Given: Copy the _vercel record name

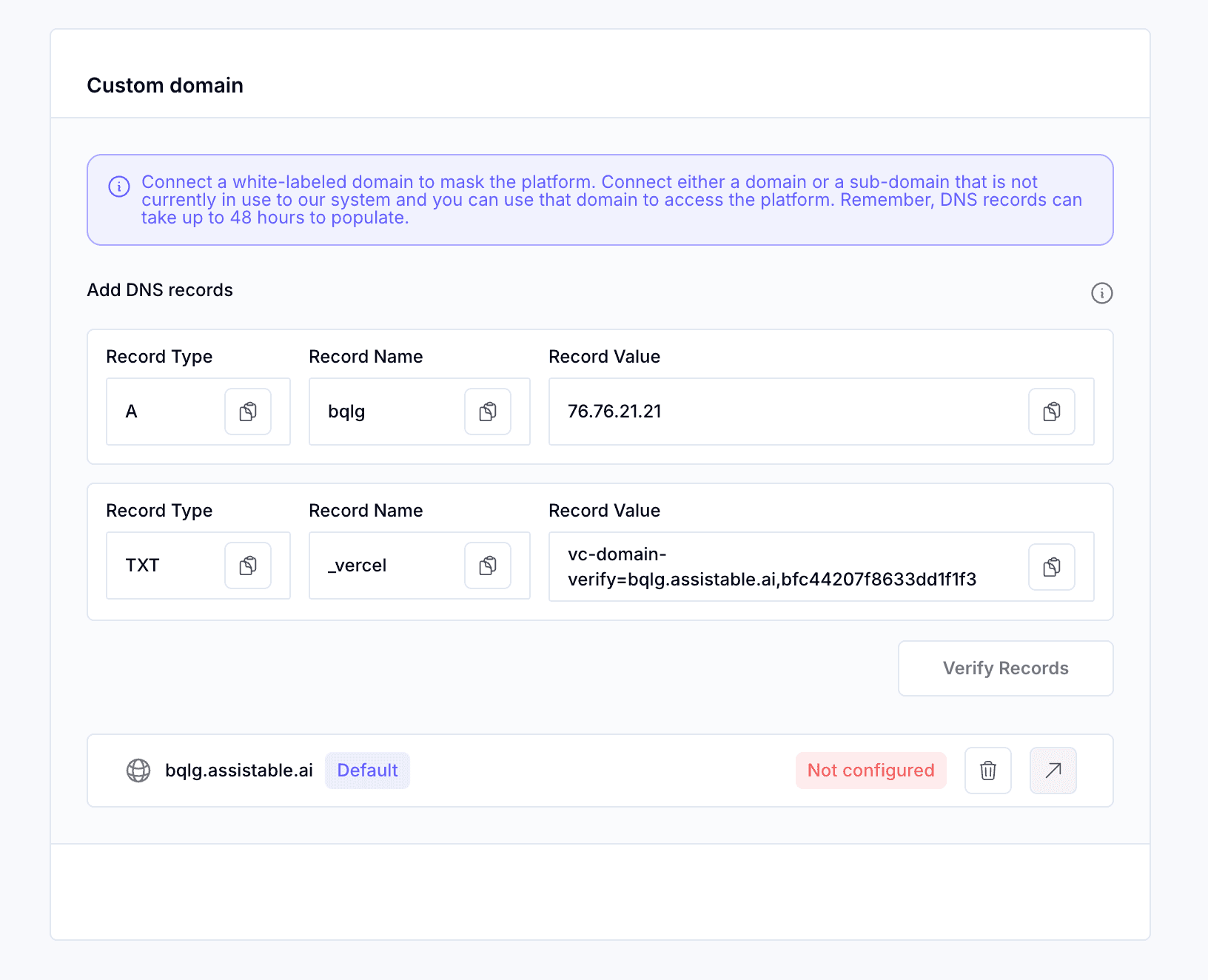Looking at the screenshot, I should point(487,565).
